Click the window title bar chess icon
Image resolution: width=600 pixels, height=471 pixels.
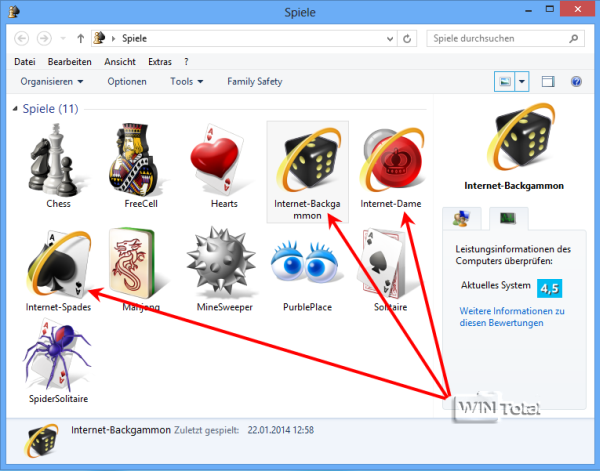point(14,12)
